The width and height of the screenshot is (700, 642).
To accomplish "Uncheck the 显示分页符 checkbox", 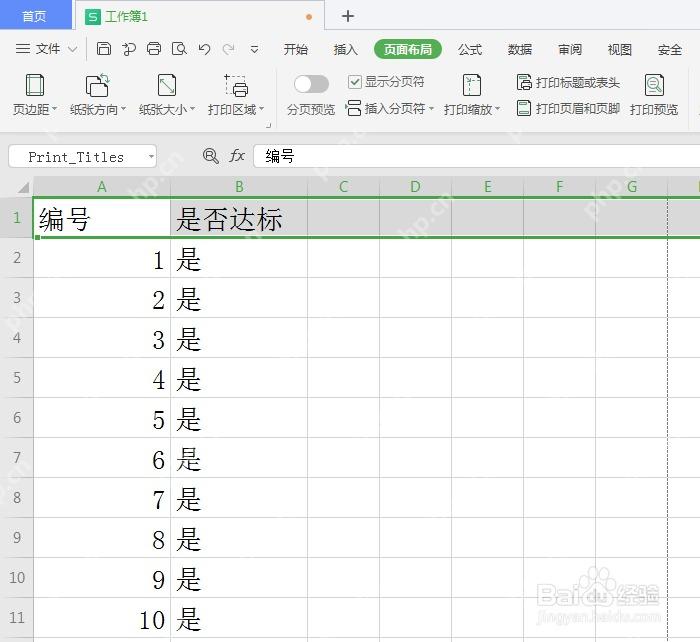I will pos(354,82).
